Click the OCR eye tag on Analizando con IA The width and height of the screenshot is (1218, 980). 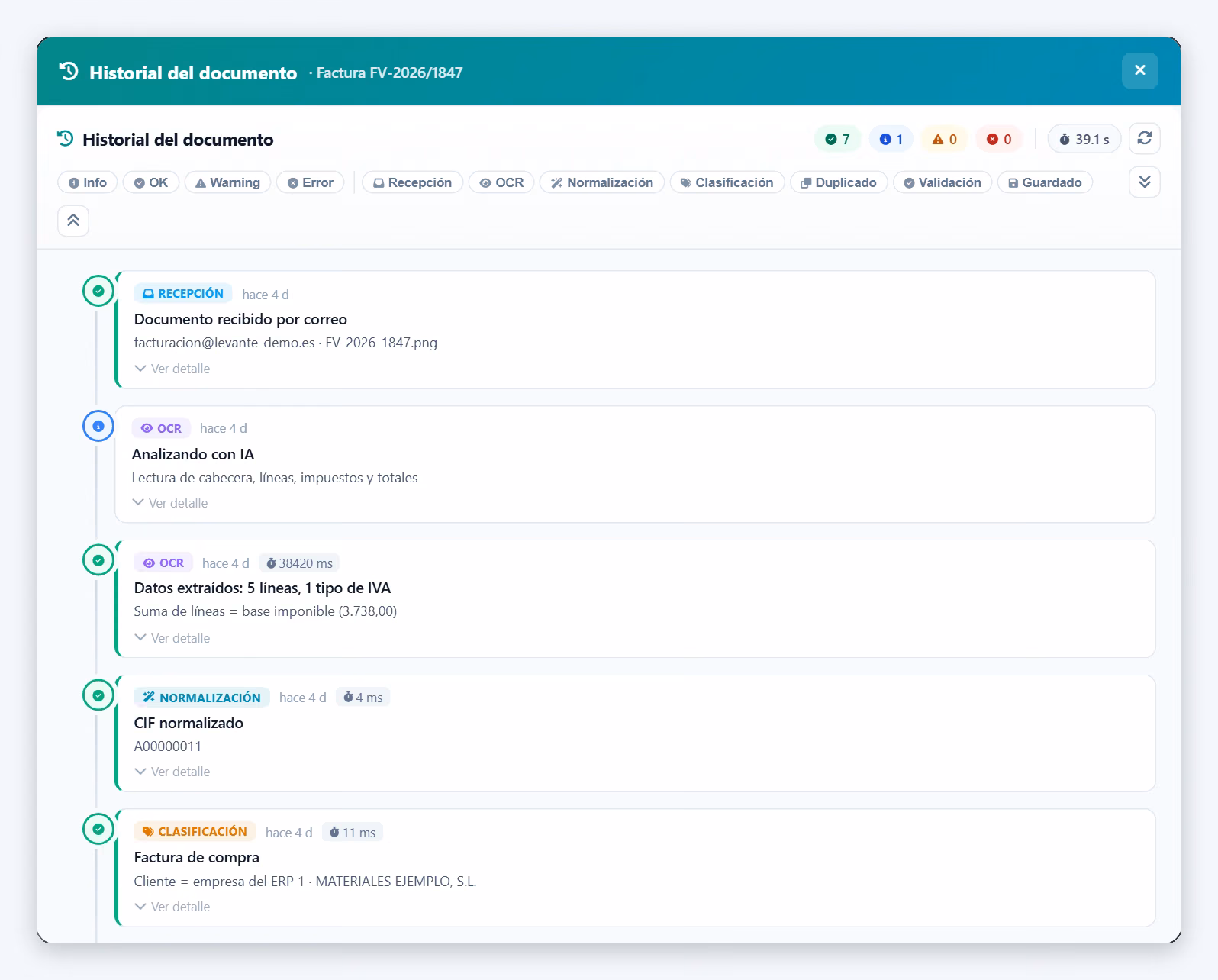pos(161,428)
